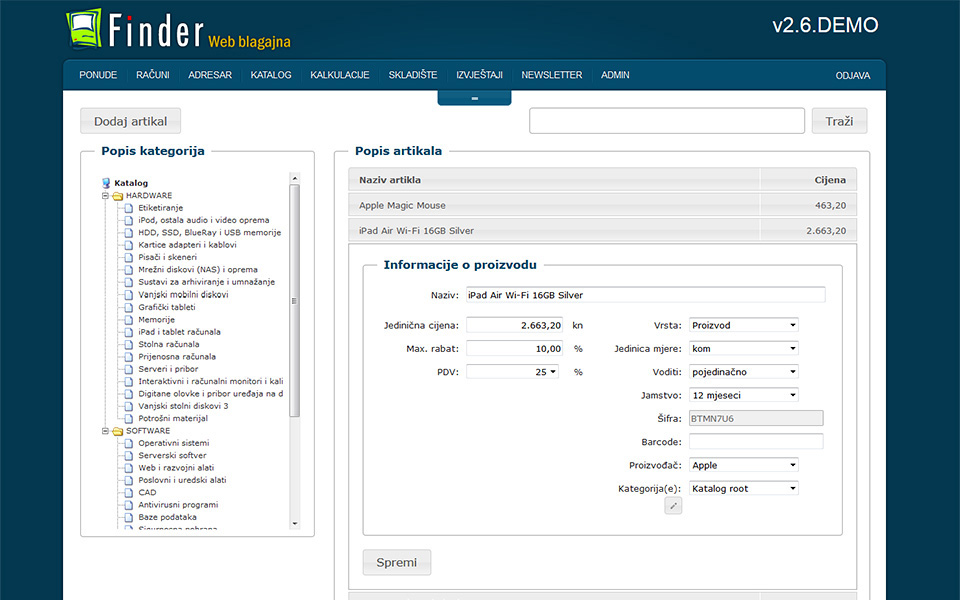960x600 pixels.
Task: Click the Katalog root icon in tree
Action: coord(106,183)
